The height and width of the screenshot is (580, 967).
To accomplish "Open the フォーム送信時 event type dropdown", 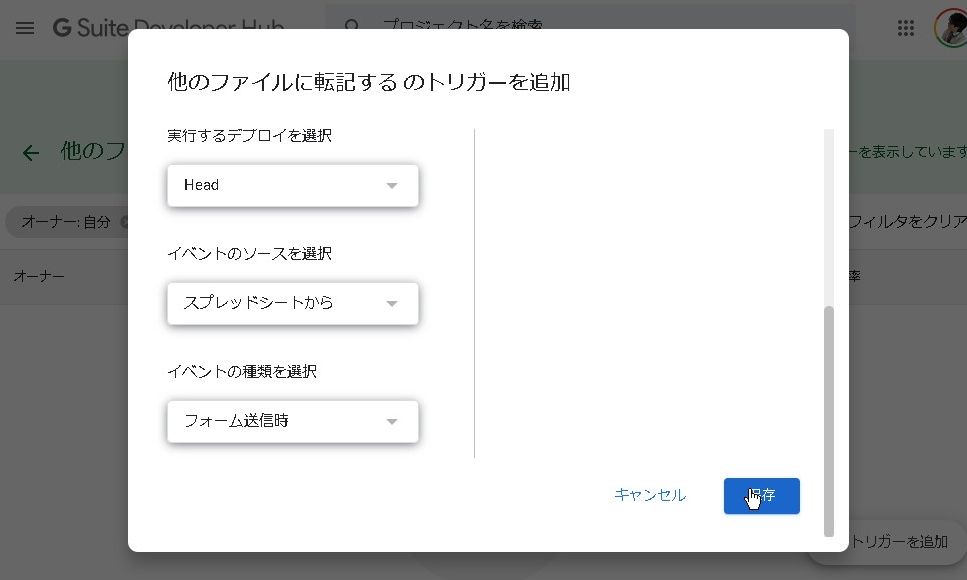I will tap(292, 421).
